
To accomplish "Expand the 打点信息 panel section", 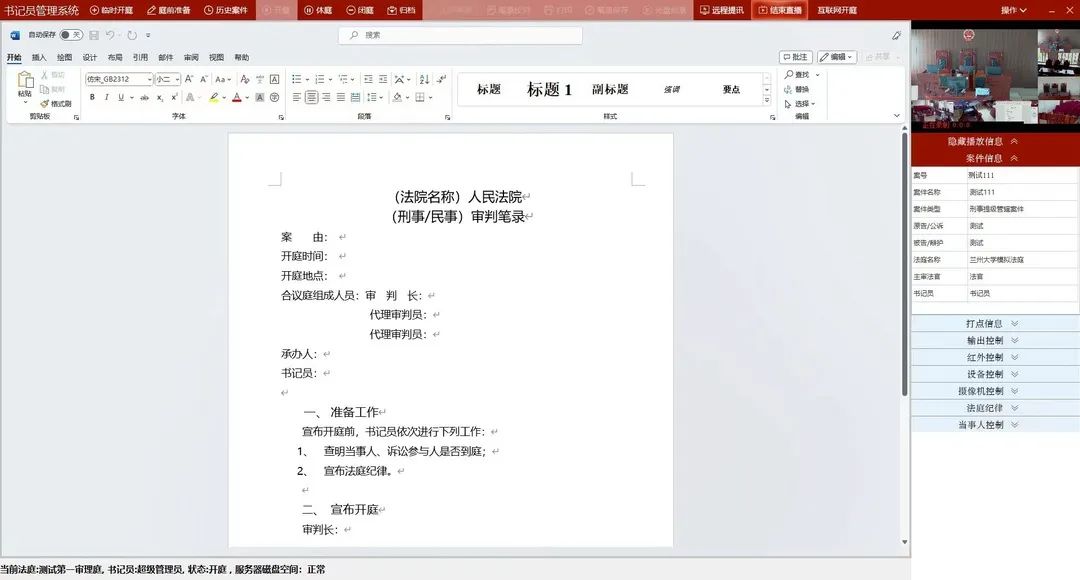I will click(x=991, y=324).
